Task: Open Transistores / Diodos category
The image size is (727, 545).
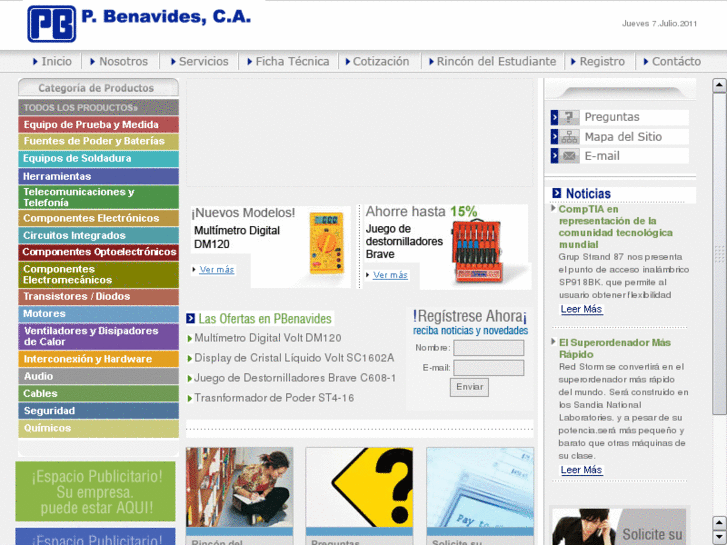Action: coord(98,296)
